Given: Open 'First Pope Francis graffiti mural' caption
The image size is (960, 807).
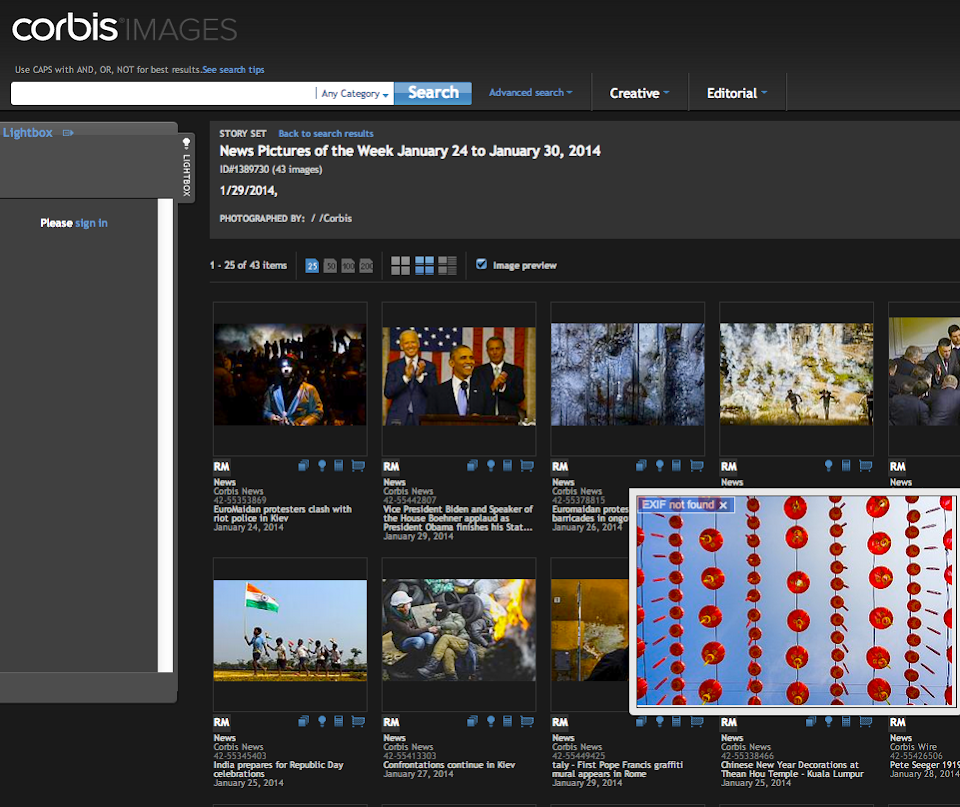Looking at the screenshot, I should click(x=617, y=769).
